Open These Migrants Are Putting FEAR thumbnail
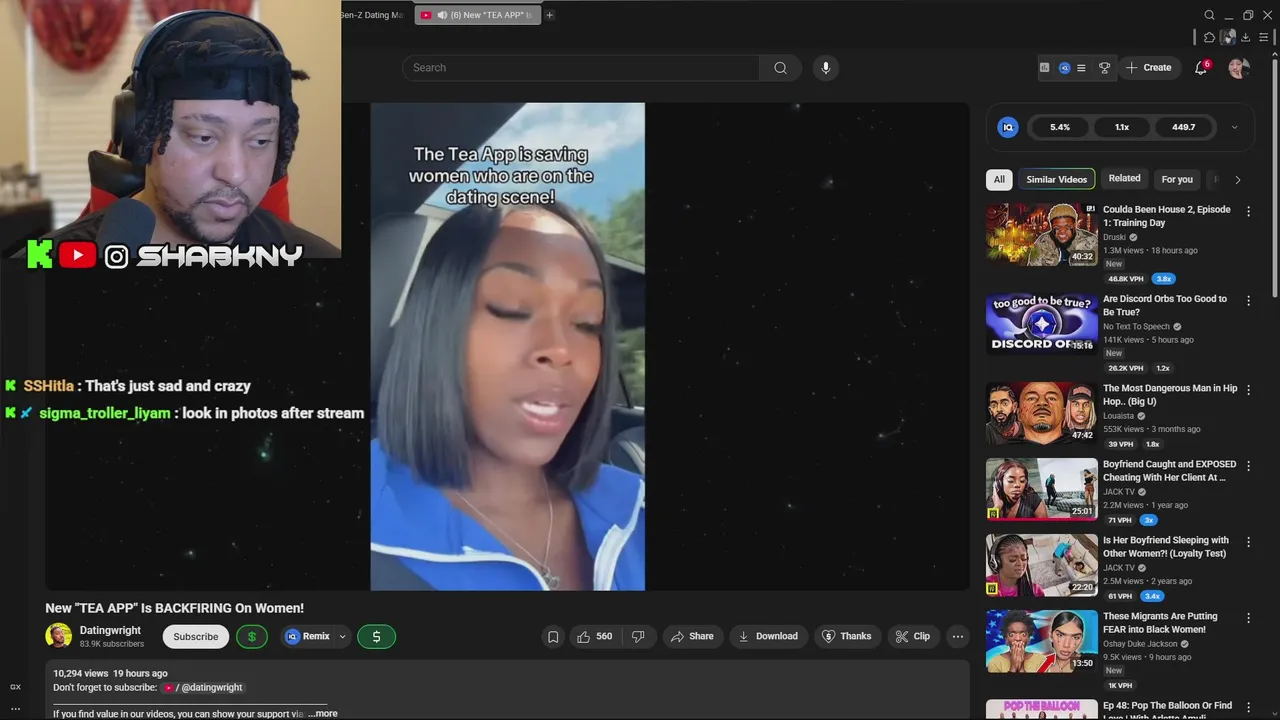The width and height of the screenshot is (1280, 720). pos(1042,641)
